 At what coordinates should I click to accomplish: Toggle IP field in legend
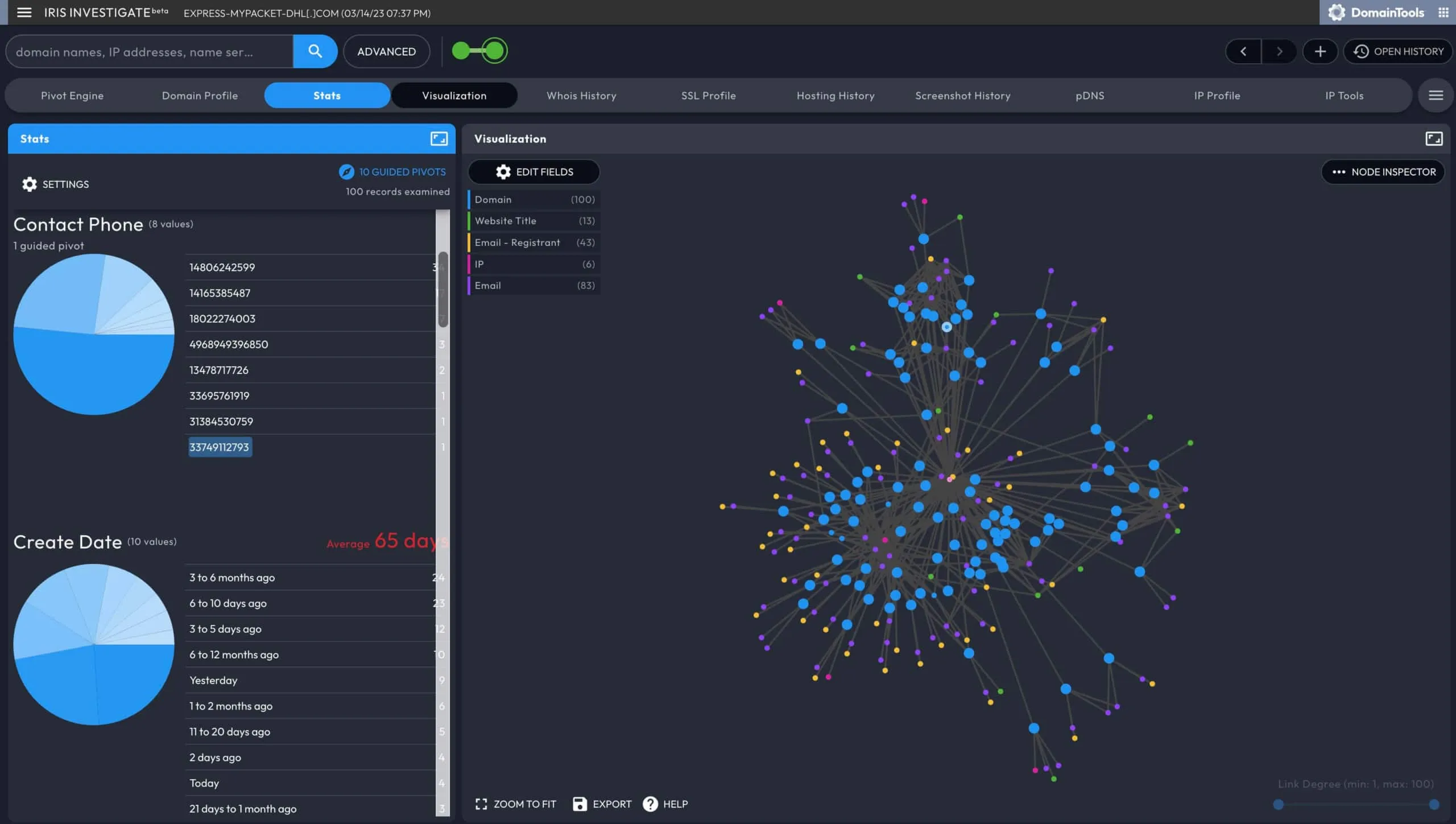click(534, 264)
